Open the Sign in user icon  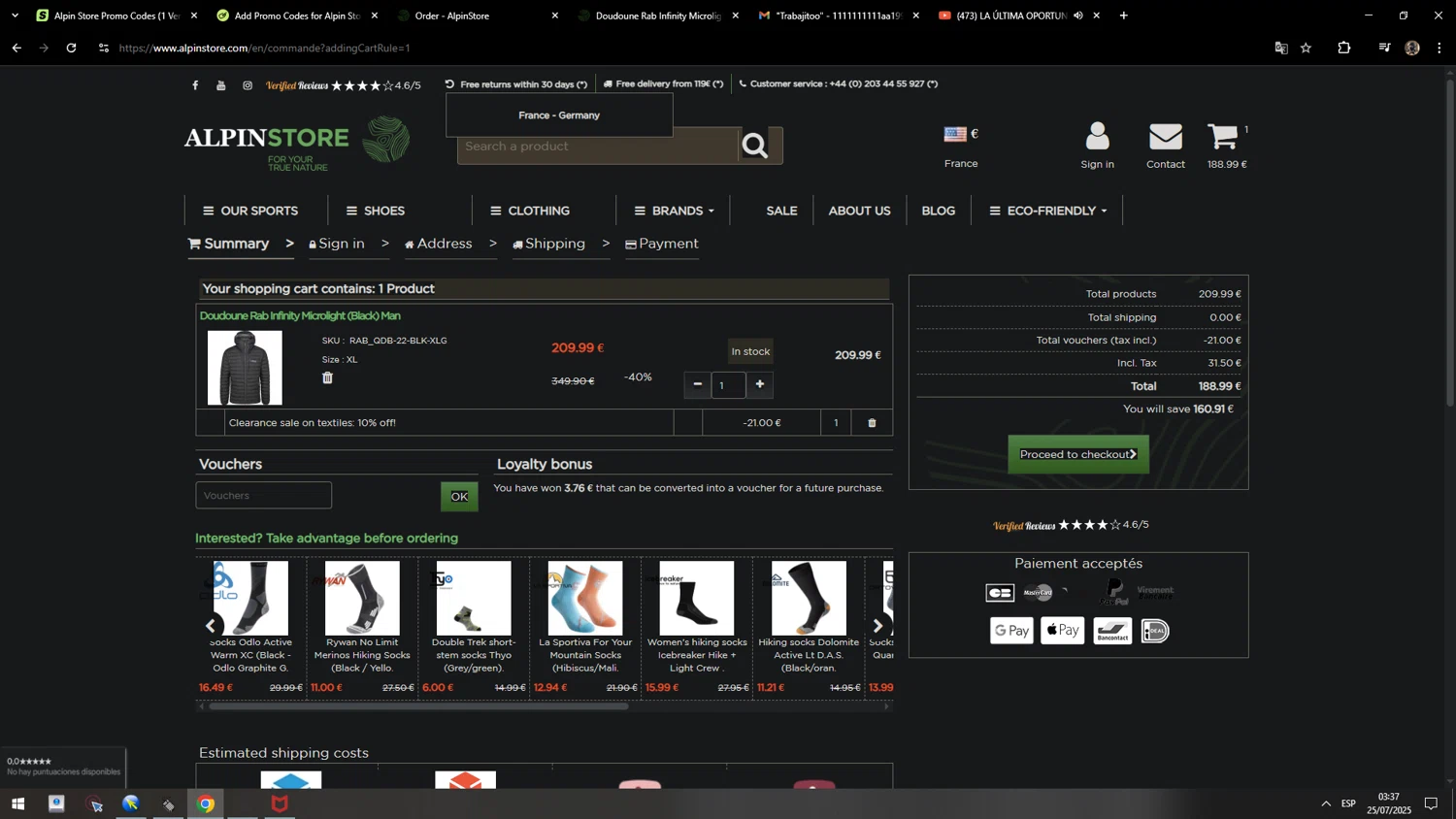[1098, 136]
